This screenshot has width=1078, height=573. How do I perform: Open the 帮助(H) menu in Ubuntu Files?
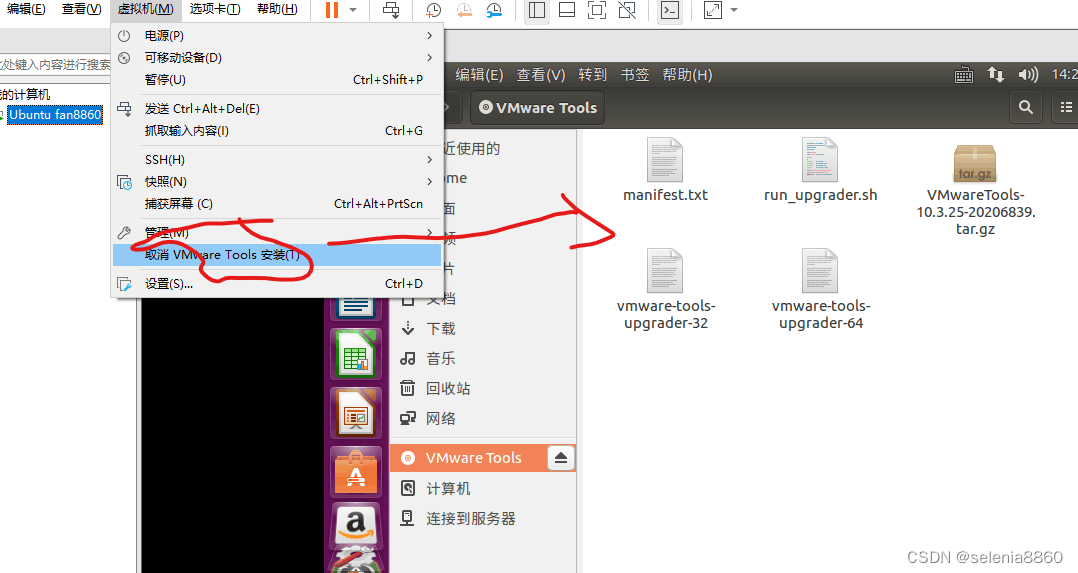[x=687, y=74]
